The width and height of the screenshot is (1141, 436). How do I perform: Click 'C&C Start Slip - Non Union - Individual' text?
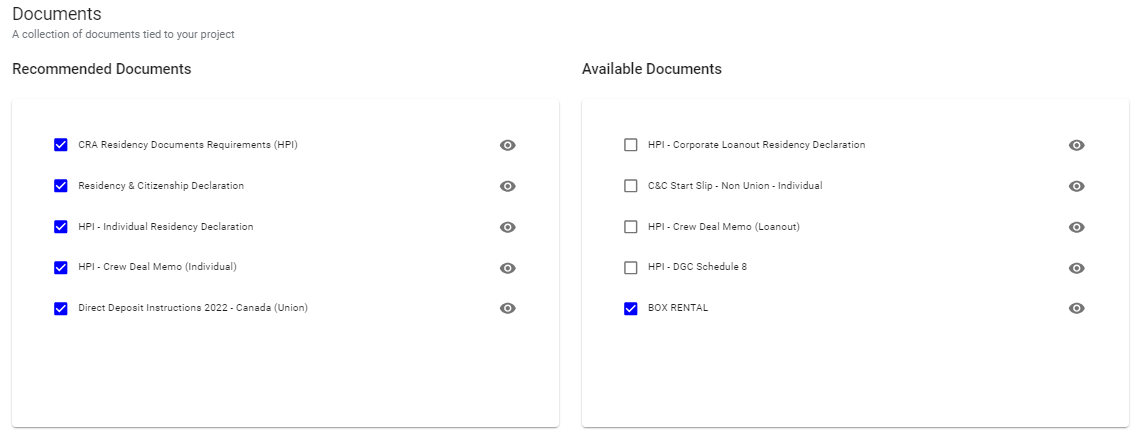pos(735,186)
